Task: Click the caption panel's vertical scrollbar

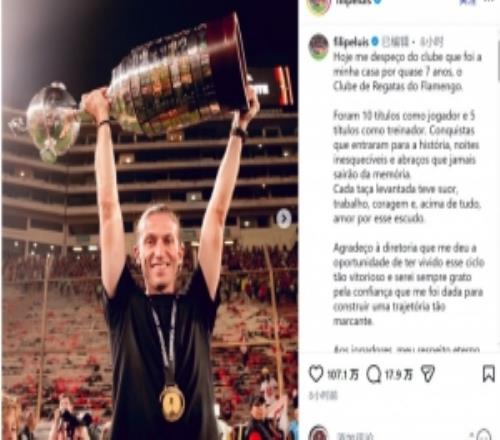Action: coord(498,62)
